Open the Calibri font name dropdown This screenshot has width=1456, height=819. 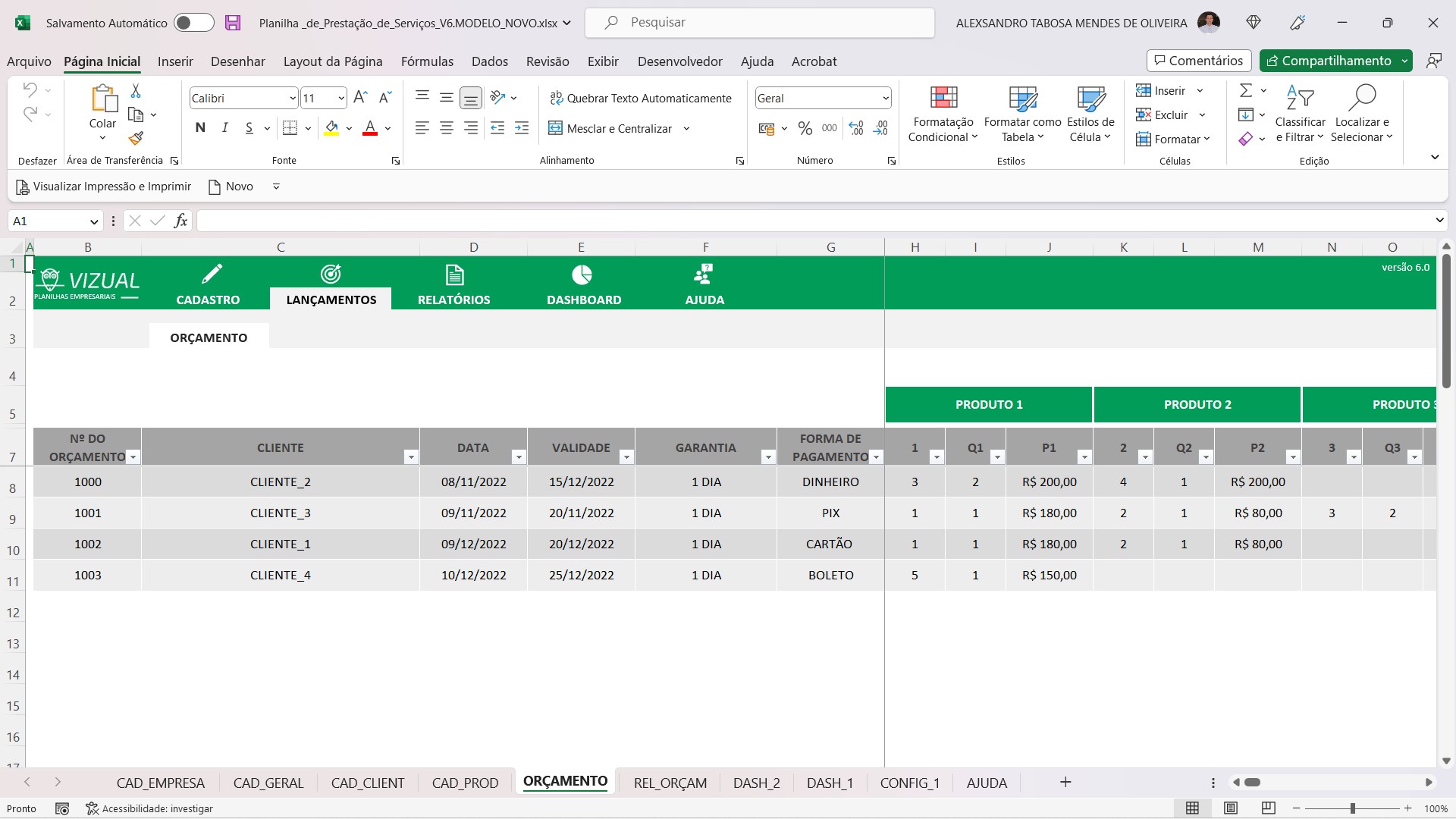pos(292,99)
